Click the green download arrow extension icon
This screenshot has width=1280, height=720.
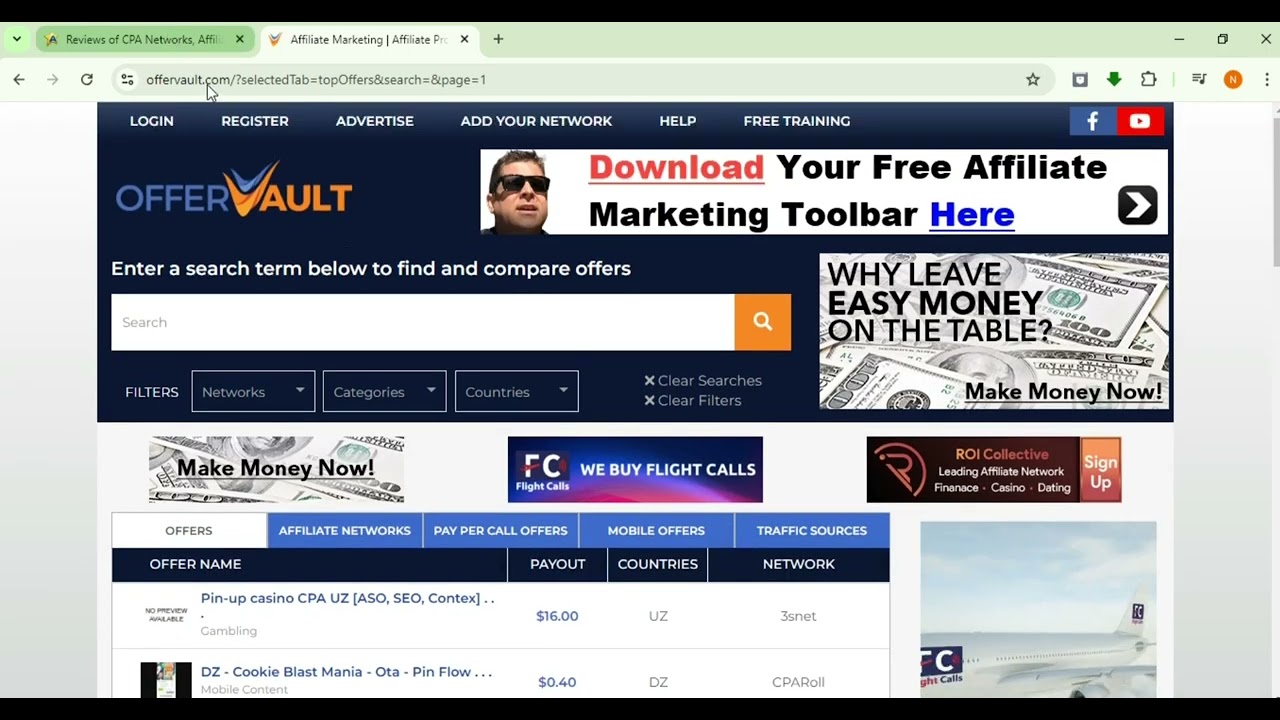[1114, 80]
